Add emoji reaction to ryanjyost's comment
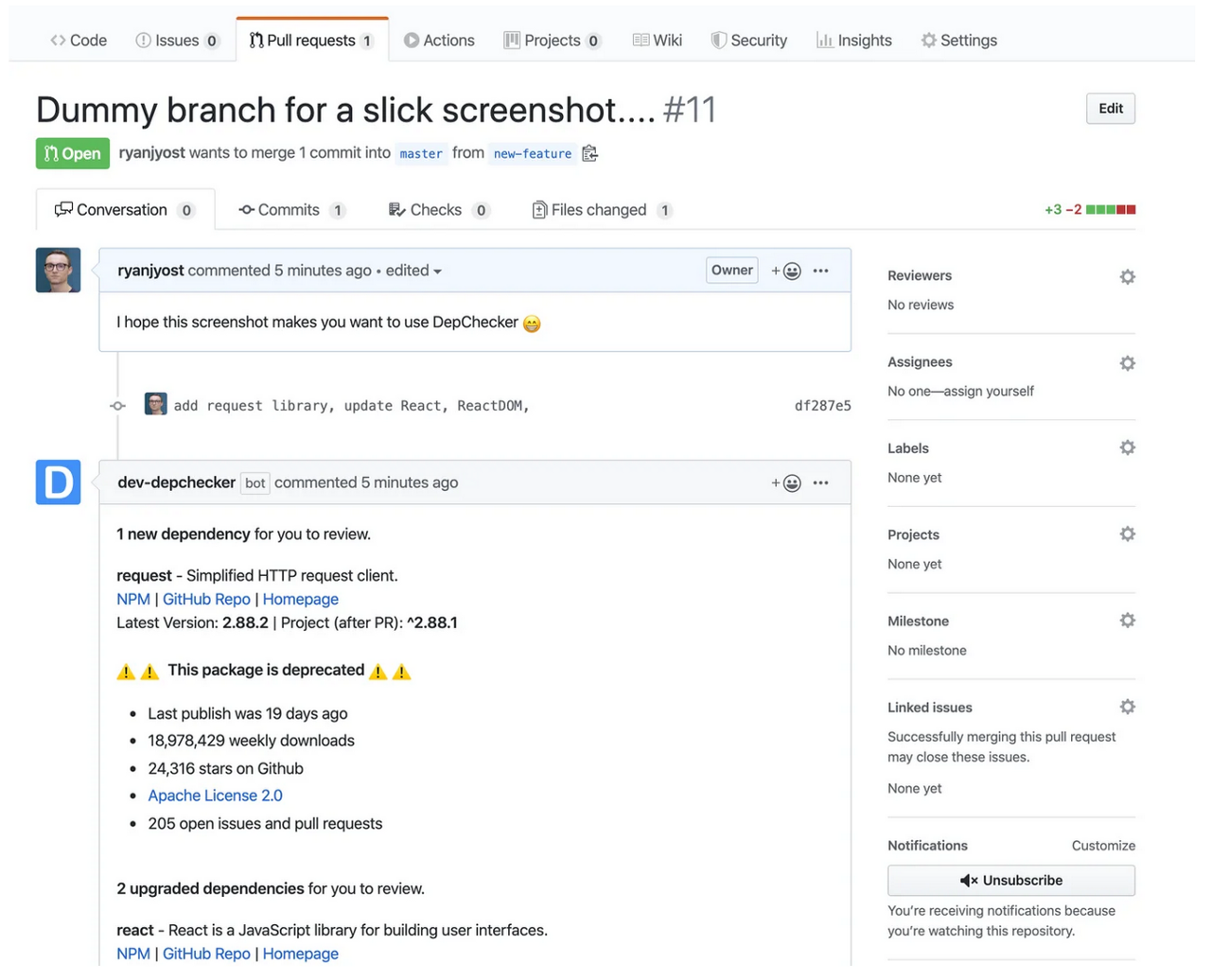The height and width of the screenshot is (980, 1211). 786,271
